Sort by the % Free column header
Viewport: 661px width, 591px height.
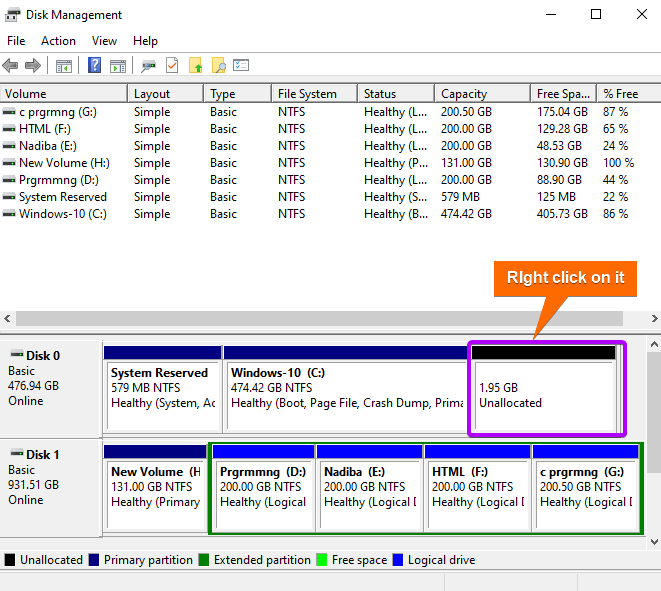tap(629, 94)
